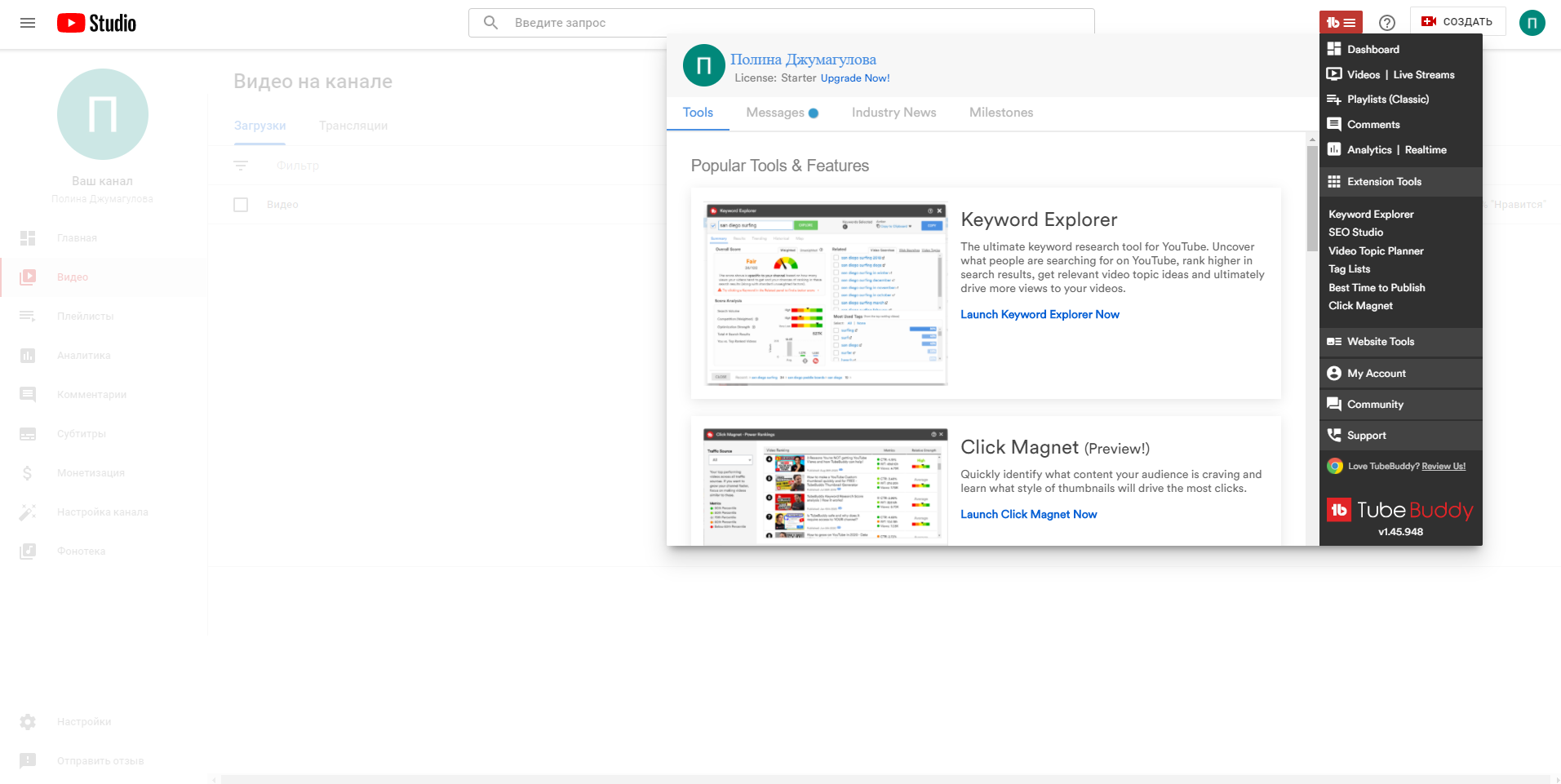The width and height of the screenshot is (1561, 784).
Task: Click the filter icon in video list
Action: (241, 166)
